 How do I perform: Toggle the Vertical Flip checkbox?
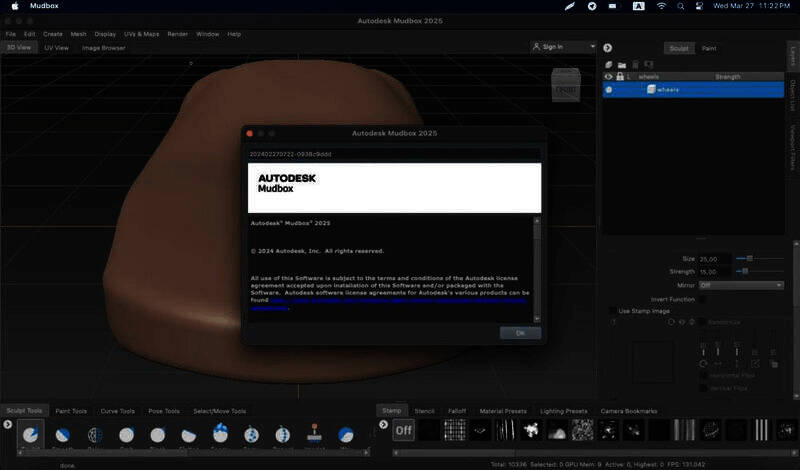click(x=703, y=388)
